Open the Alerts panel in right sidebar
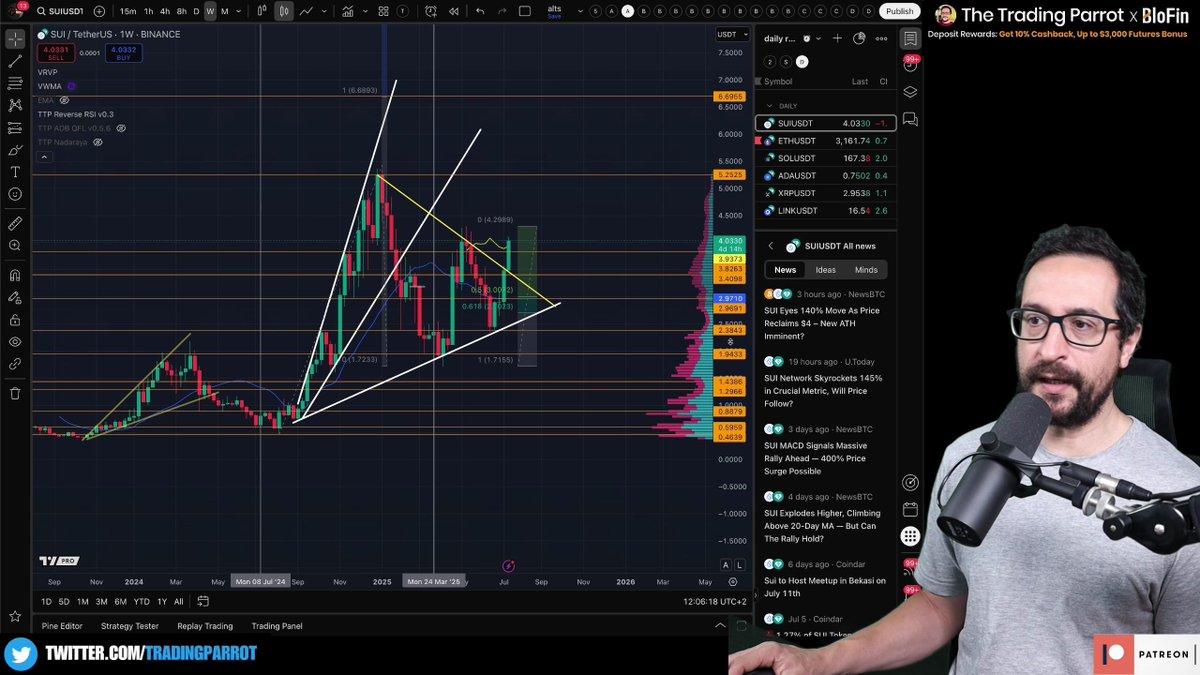The height and width of the screenshot is (675, 1200). (x=910, y=65)
